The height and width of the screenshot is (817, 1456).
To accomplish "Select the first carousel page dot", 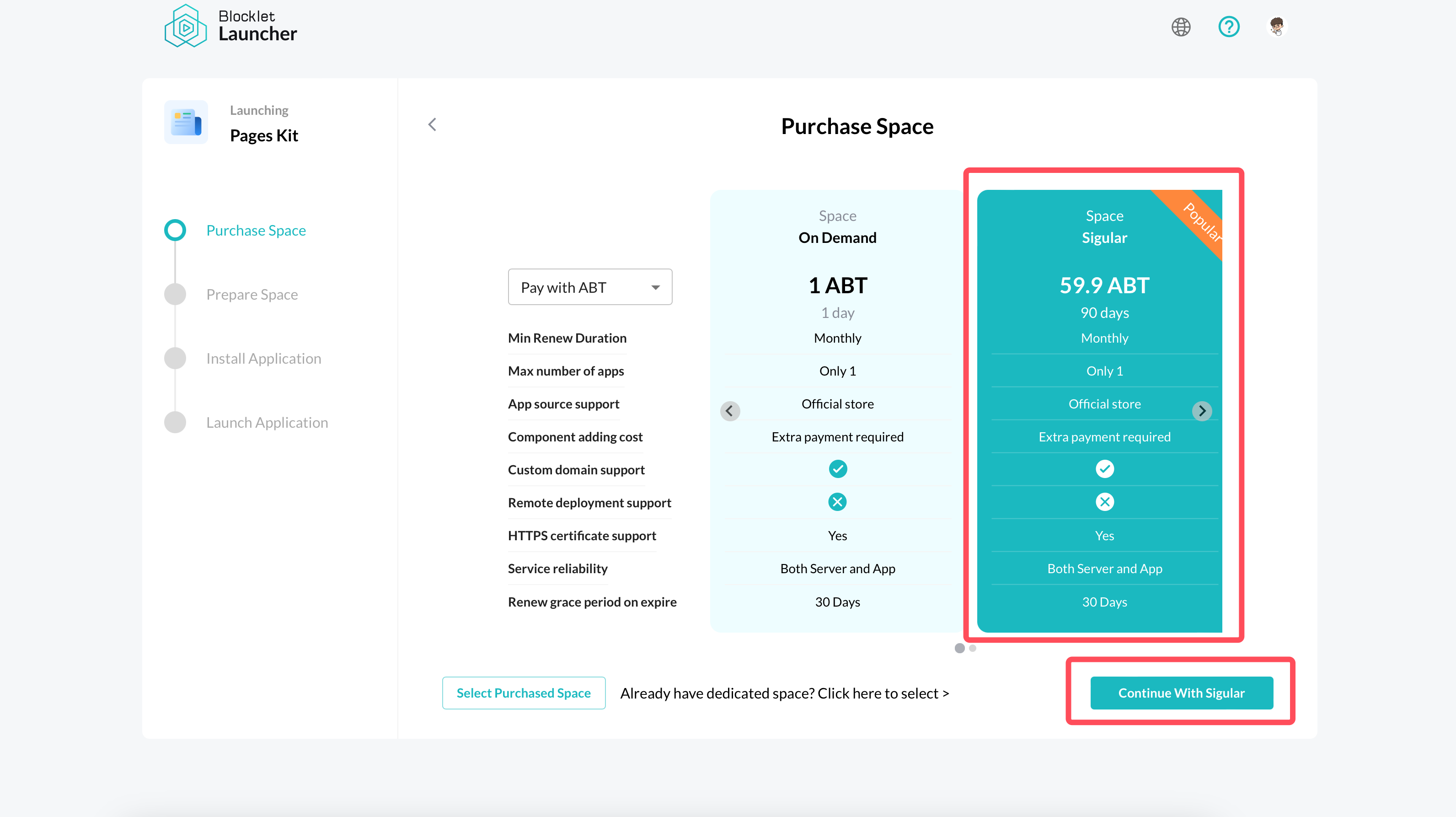I will (x=959, y=648).
